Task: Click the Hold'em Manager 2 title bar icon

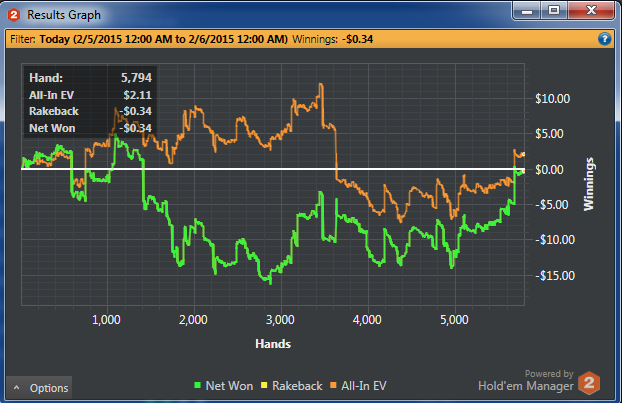Action: 14,15
